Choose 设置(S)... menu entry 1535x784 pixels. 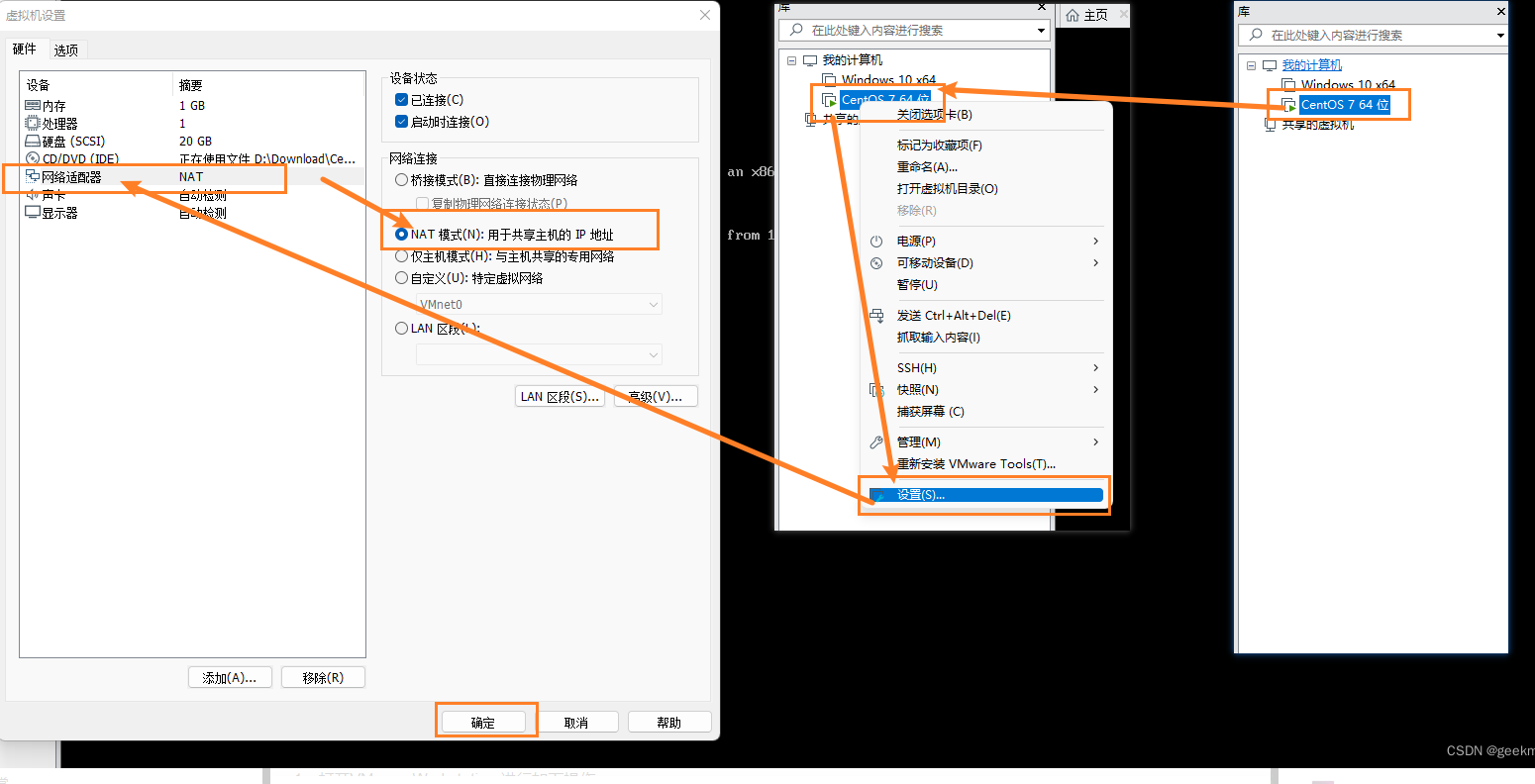(985, 495)
